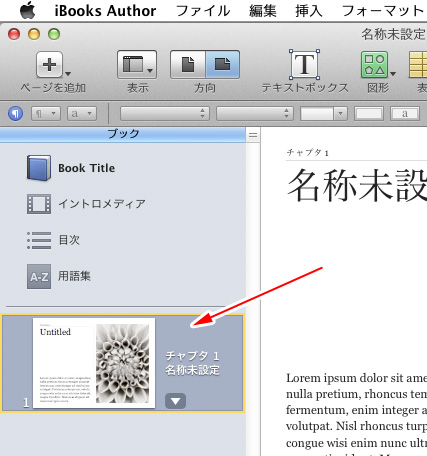
Task: Switch to landscape orientation
Action: click(222, 65)
